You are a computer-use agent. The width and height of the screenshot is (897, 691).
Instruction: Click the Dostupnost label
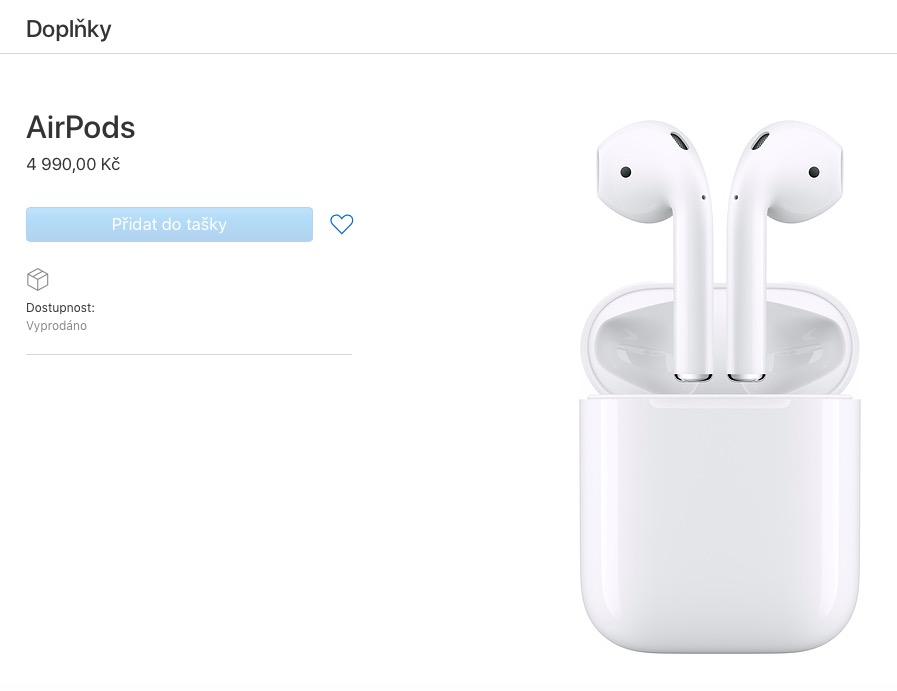[60, 308]
